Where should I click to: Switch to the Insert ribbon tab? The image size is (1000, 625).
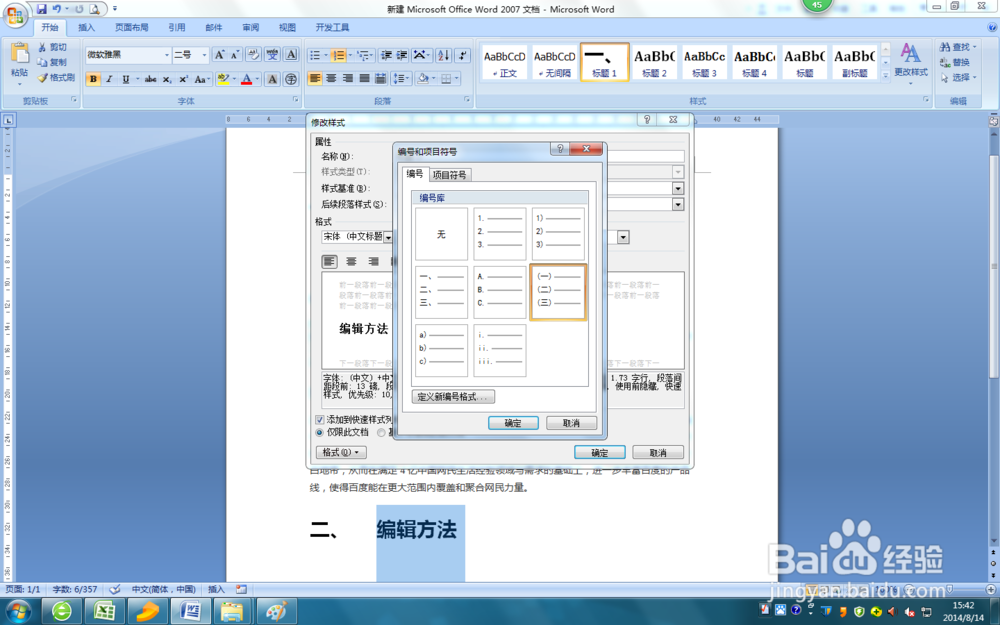coord(86,27)
